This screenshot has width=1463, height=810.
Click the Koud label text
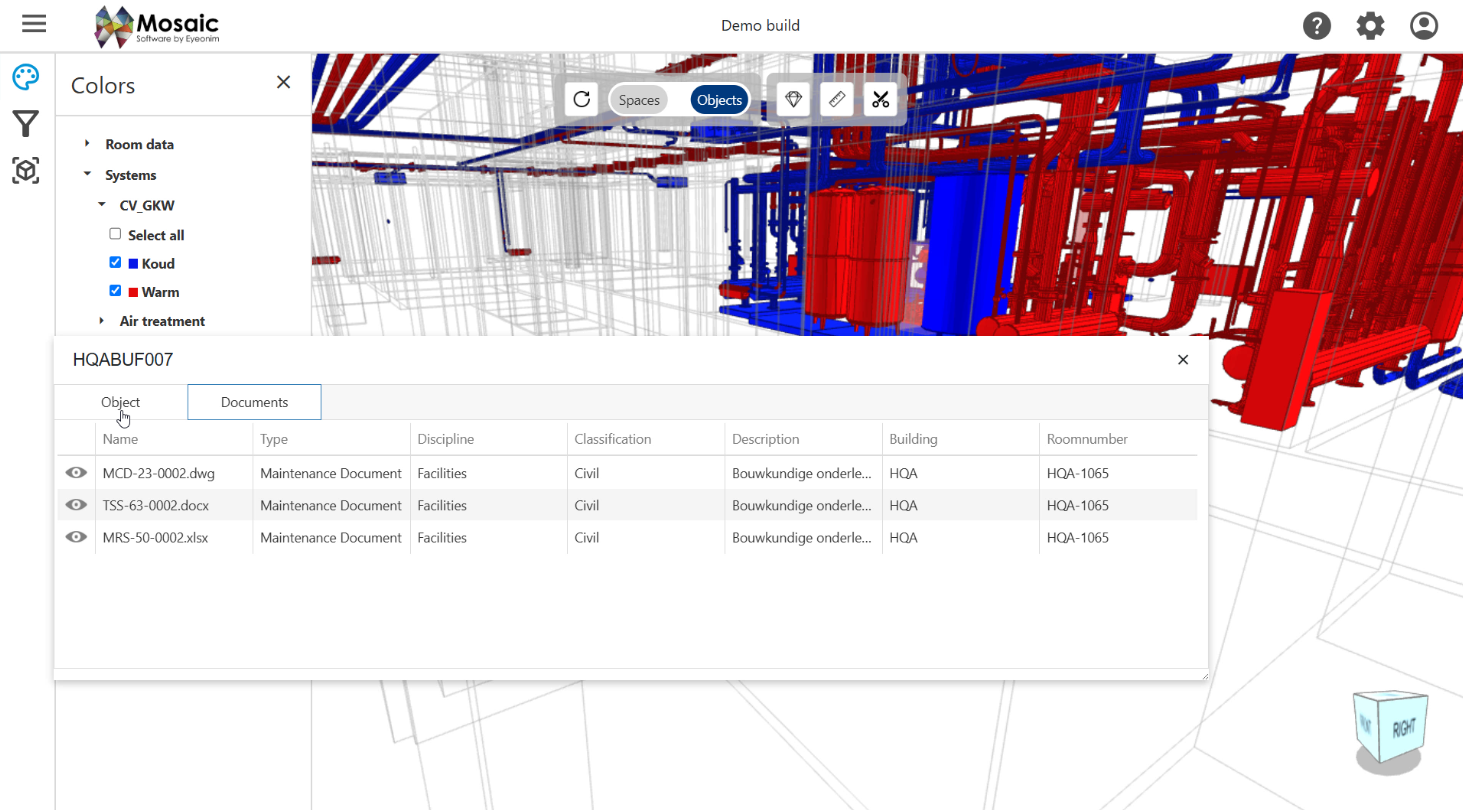[x=158, y=264]
